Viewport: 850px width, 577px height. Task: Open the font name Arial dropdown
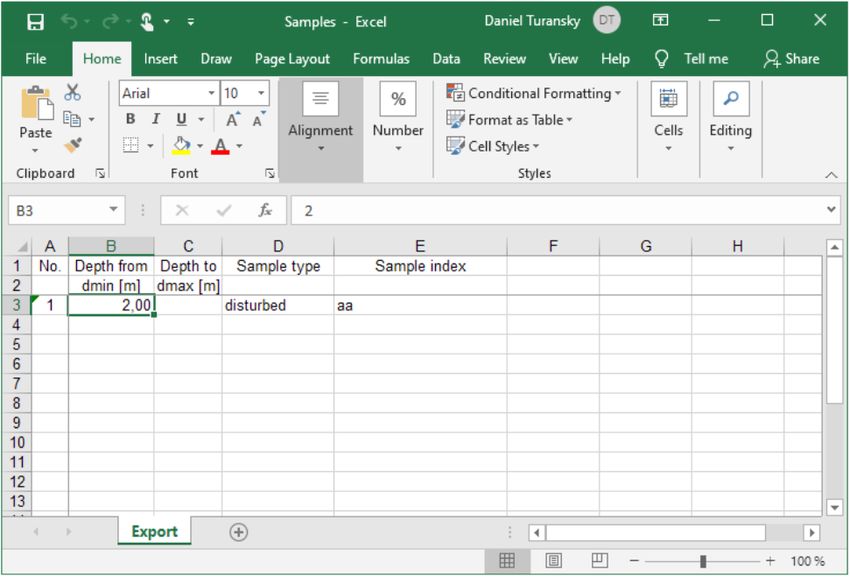[211, 93]
